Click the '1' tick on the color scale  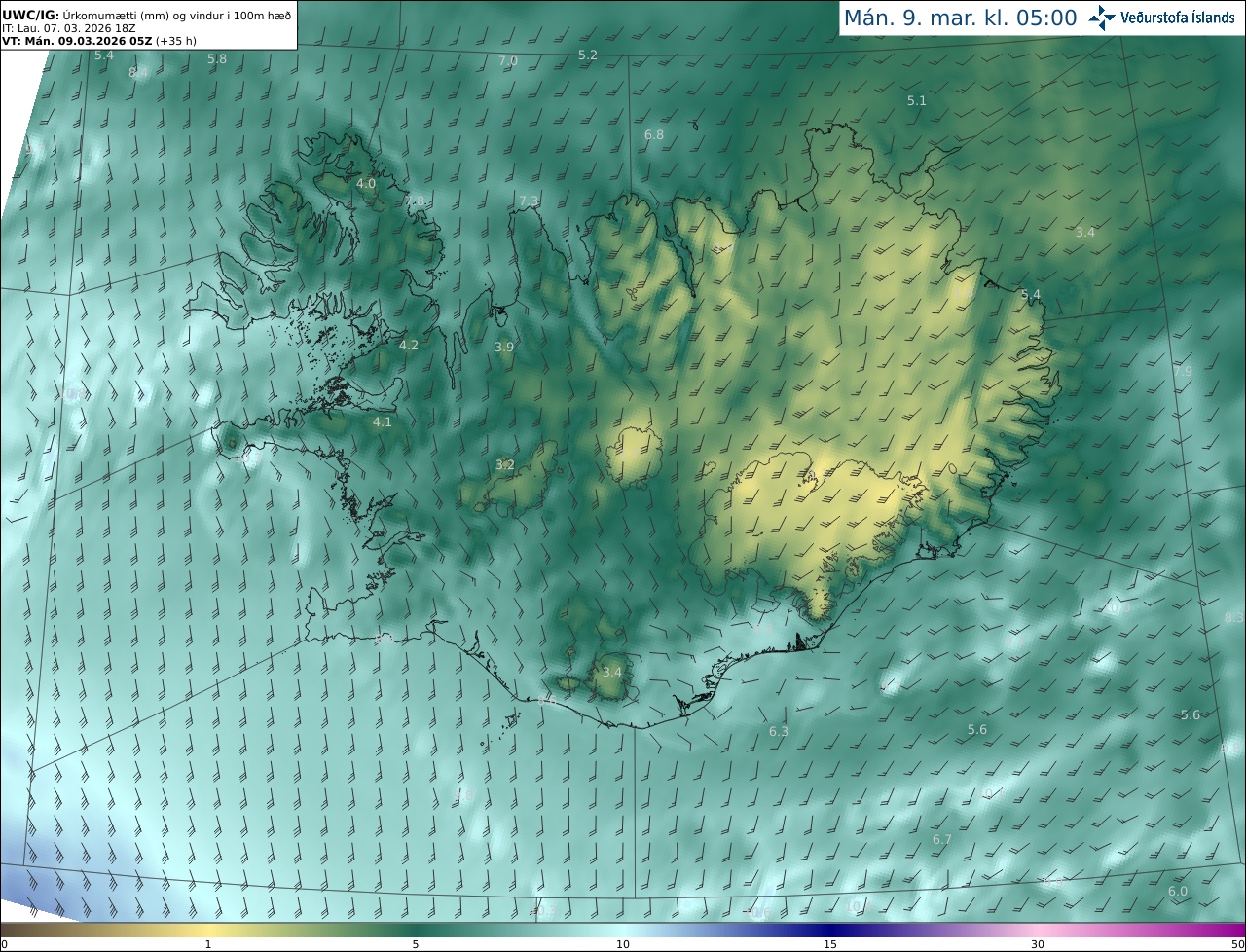208,944
